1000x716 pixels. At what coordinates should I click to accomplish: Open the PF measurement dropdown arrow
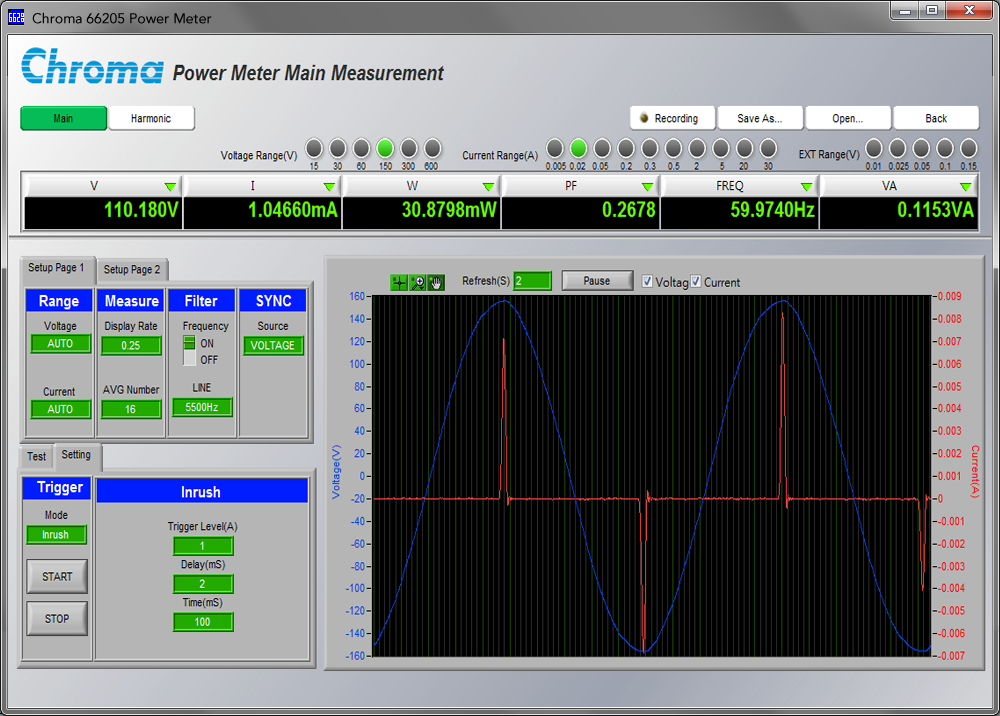tap(647, 186)
